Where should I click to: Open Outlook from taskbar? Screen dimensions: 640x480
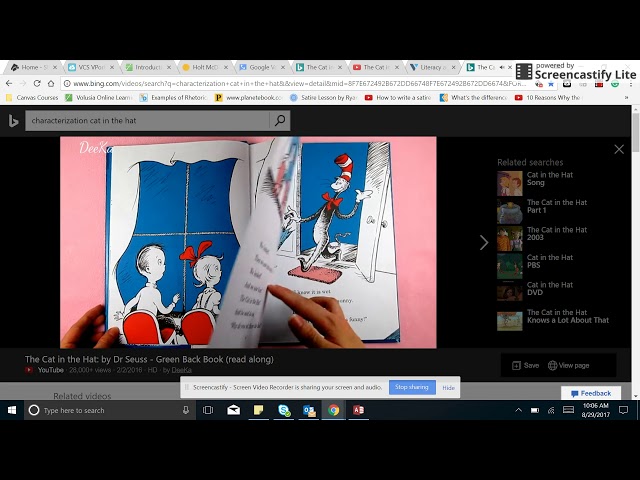coord(309,410)
